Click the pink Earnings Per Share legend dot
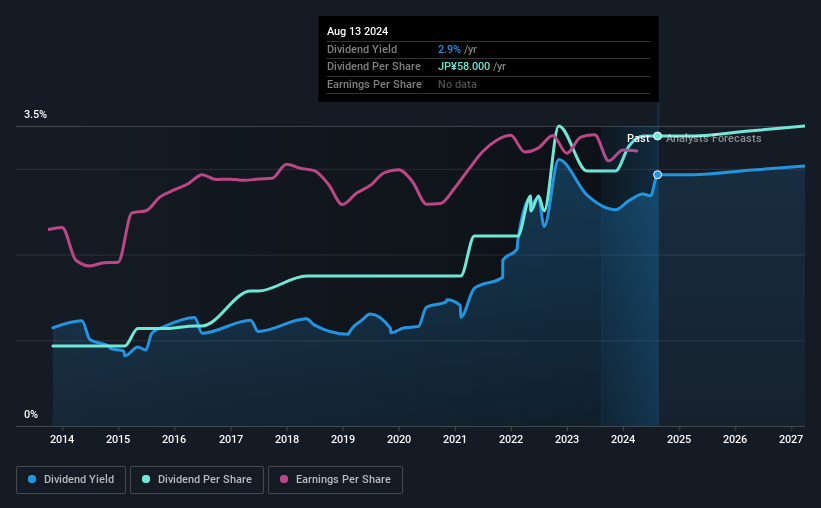 [284, 479]
